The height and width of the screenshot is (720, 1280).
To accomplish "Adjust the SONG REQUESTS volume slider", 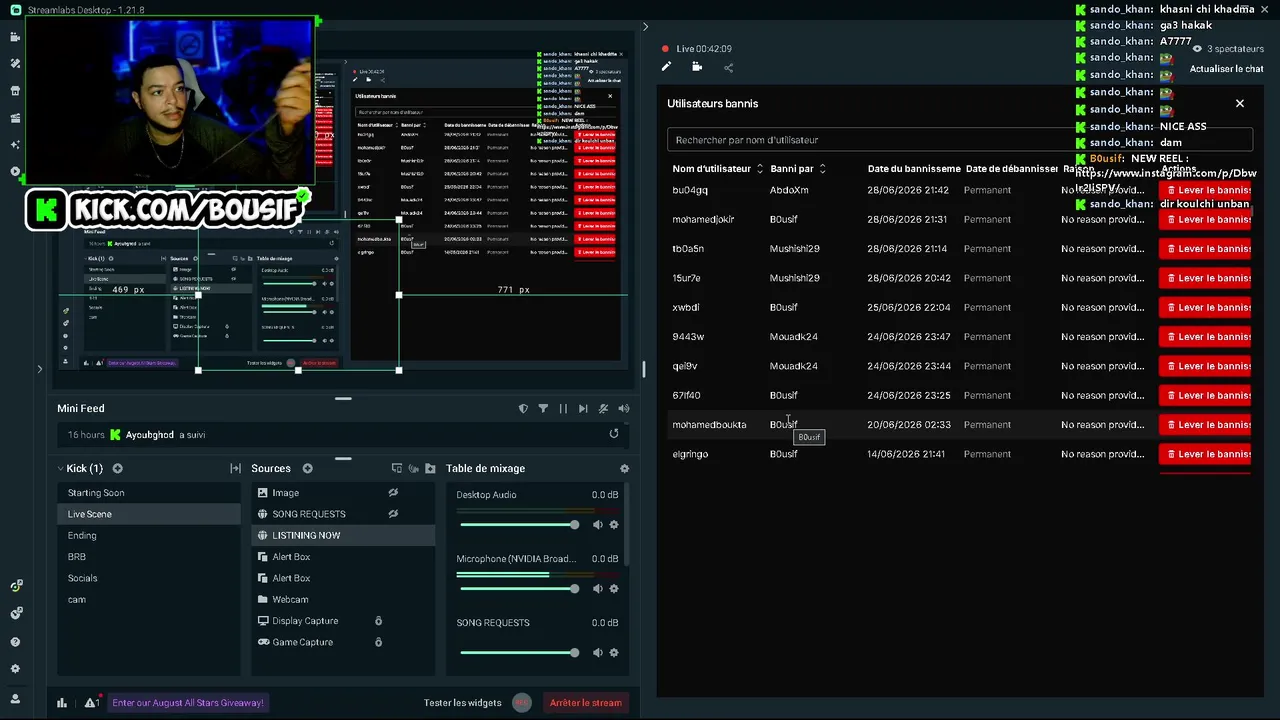I will (x=519, y=652).
